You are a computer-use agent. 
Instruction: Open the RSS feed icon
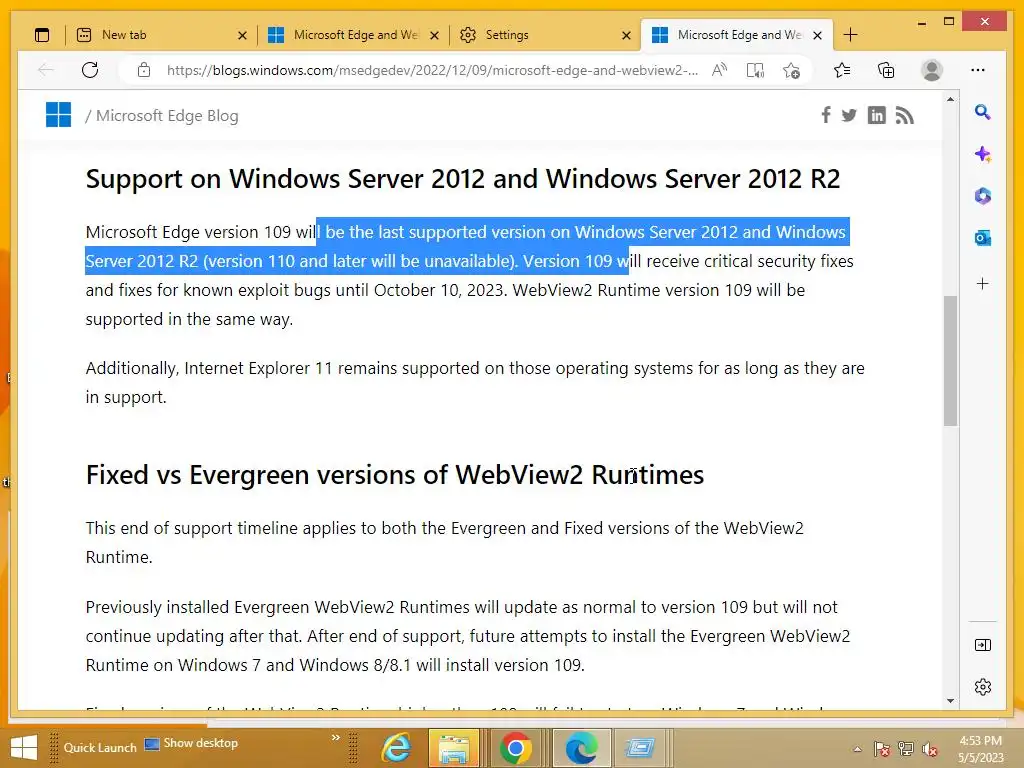pos(904,116)
